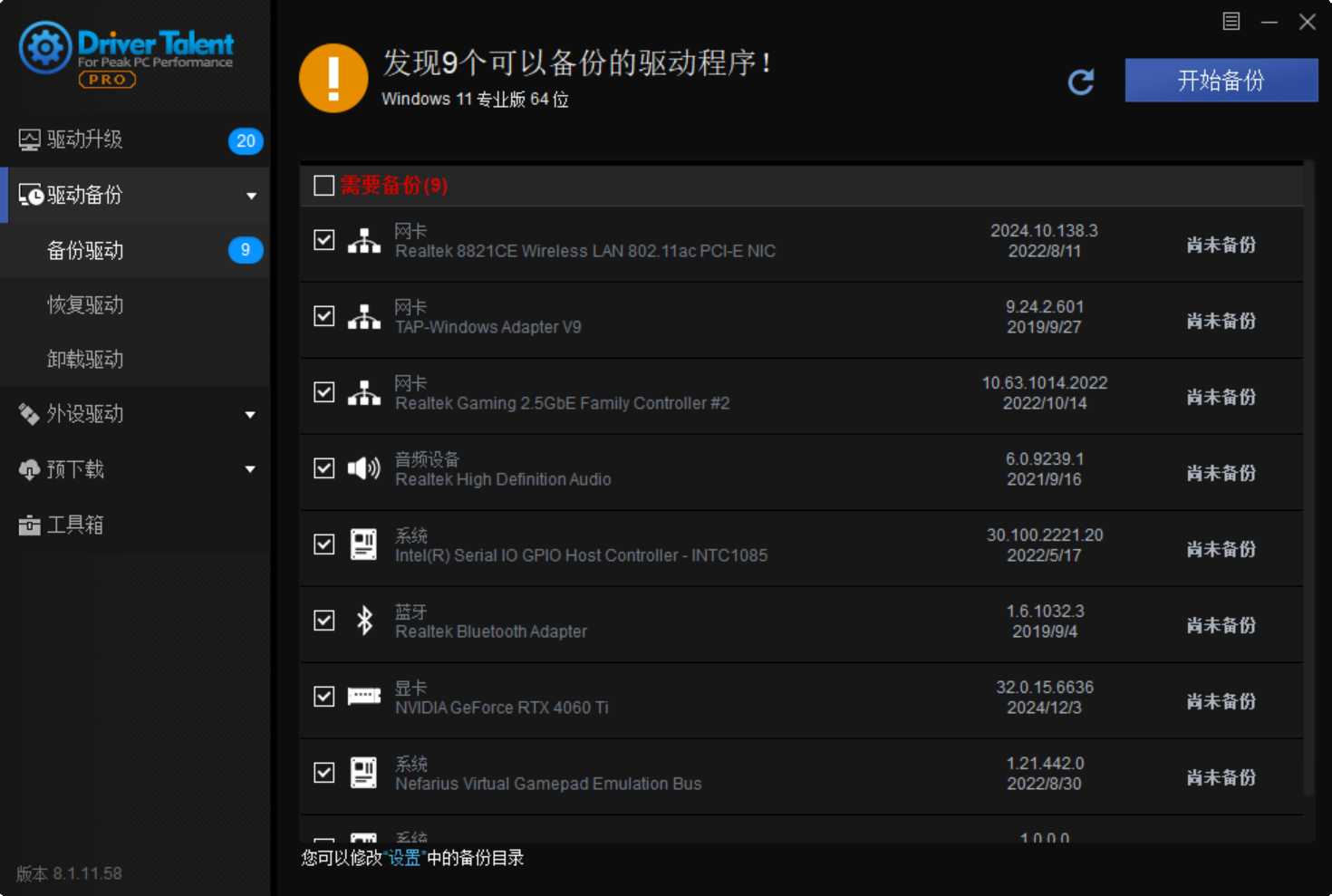
Task: Click network icon for TAP-Windows Adapter V9
Action: pyautogui.click(x=364, y=316)
